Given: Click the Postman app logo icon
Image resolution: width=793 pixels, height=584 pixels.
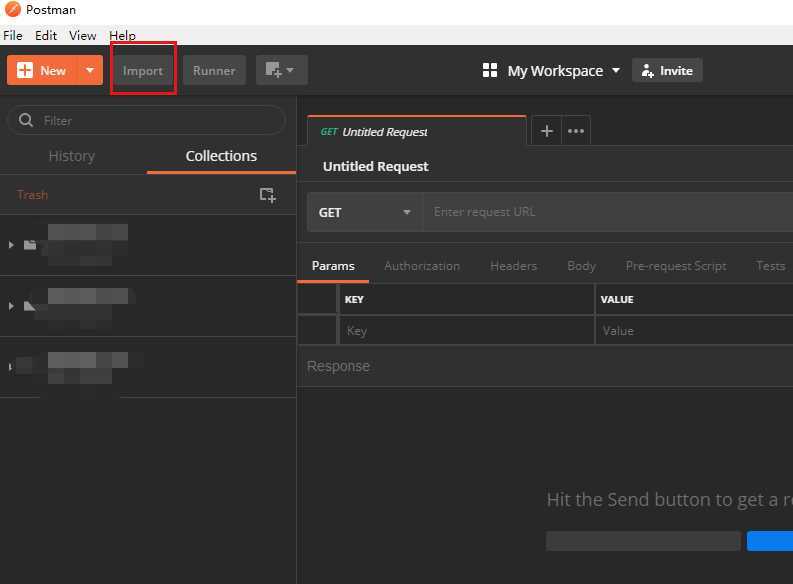Looking at the screenshot, I should click(x=12, y=9).
